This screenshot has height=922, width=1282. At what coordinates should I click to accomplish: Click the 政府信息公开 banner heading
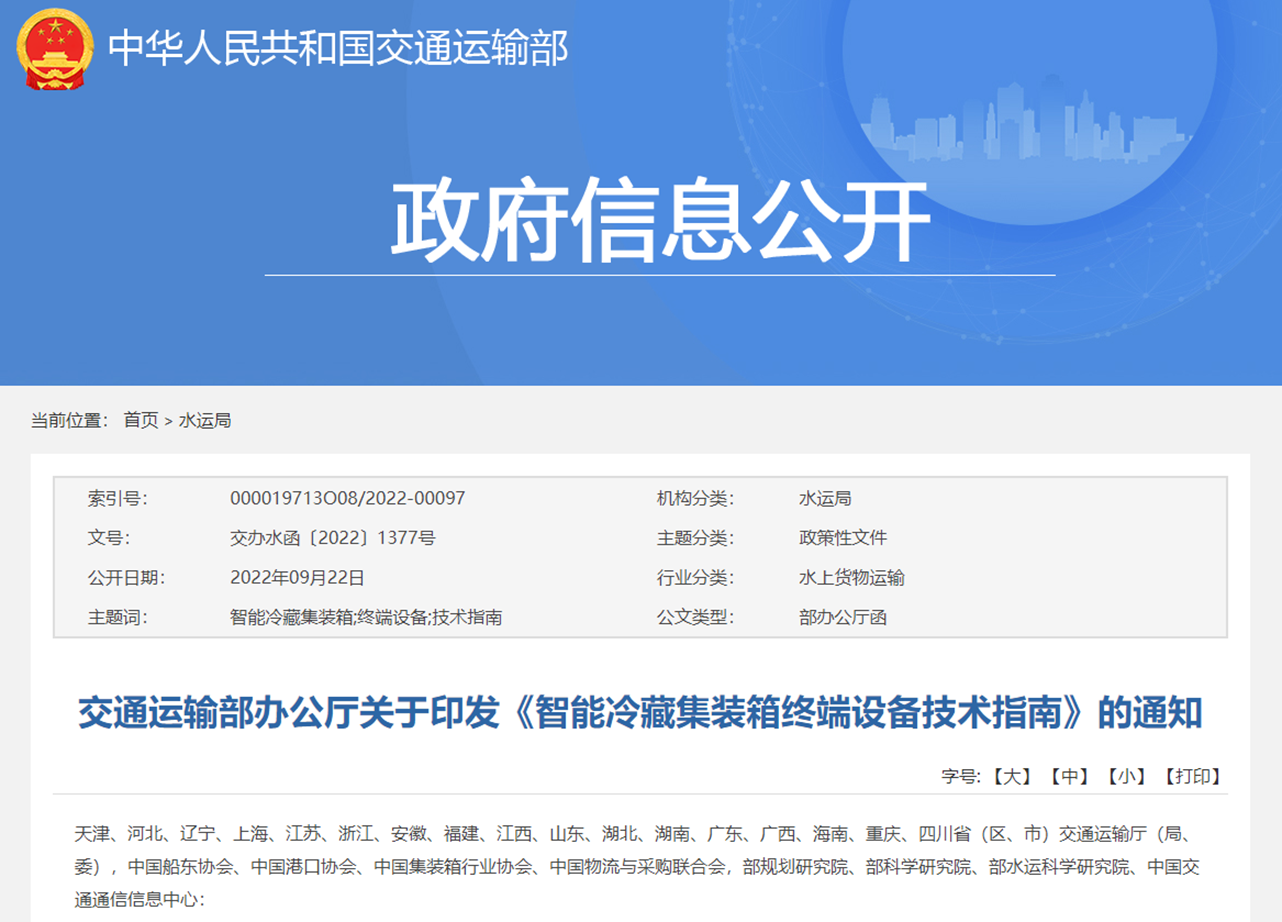point(660,220)
